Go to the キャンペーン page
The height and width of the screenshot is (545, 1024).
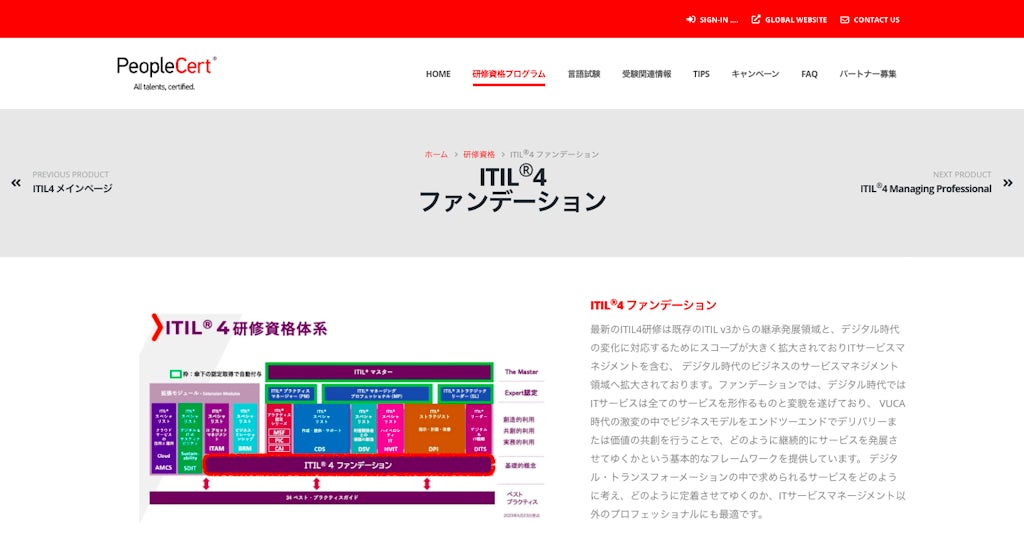(x=755, y=74)
